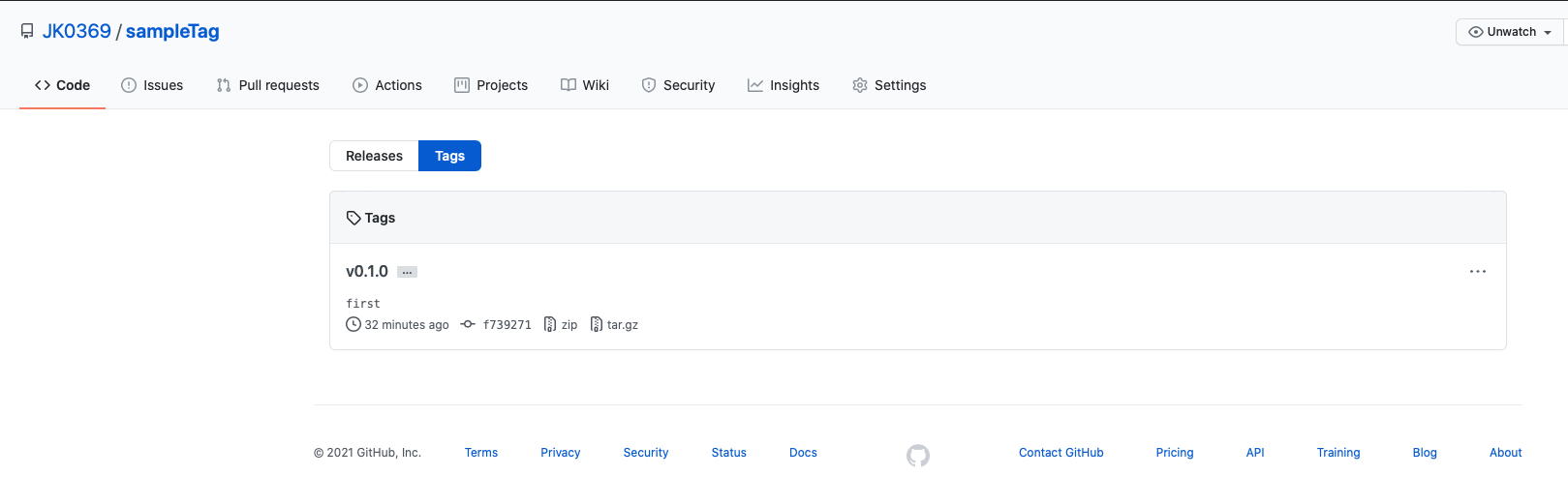This screenshot has height=477, width=1568.
Task: Open the Contact GitHub link
Action: (x=1061, y=453)
